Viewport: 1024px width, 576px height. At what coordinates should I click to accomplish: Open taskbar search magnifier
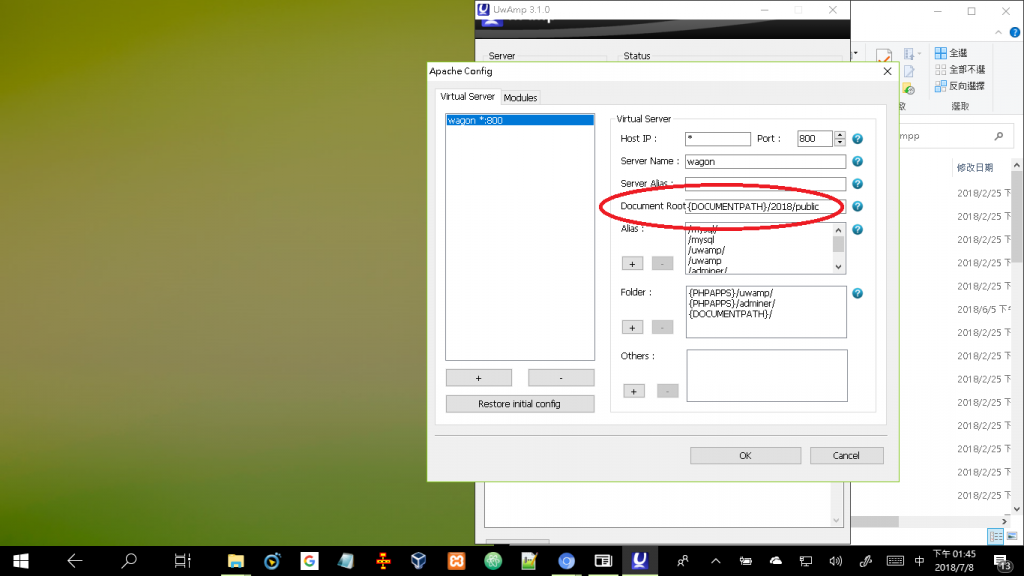click(x=129, y=561)
